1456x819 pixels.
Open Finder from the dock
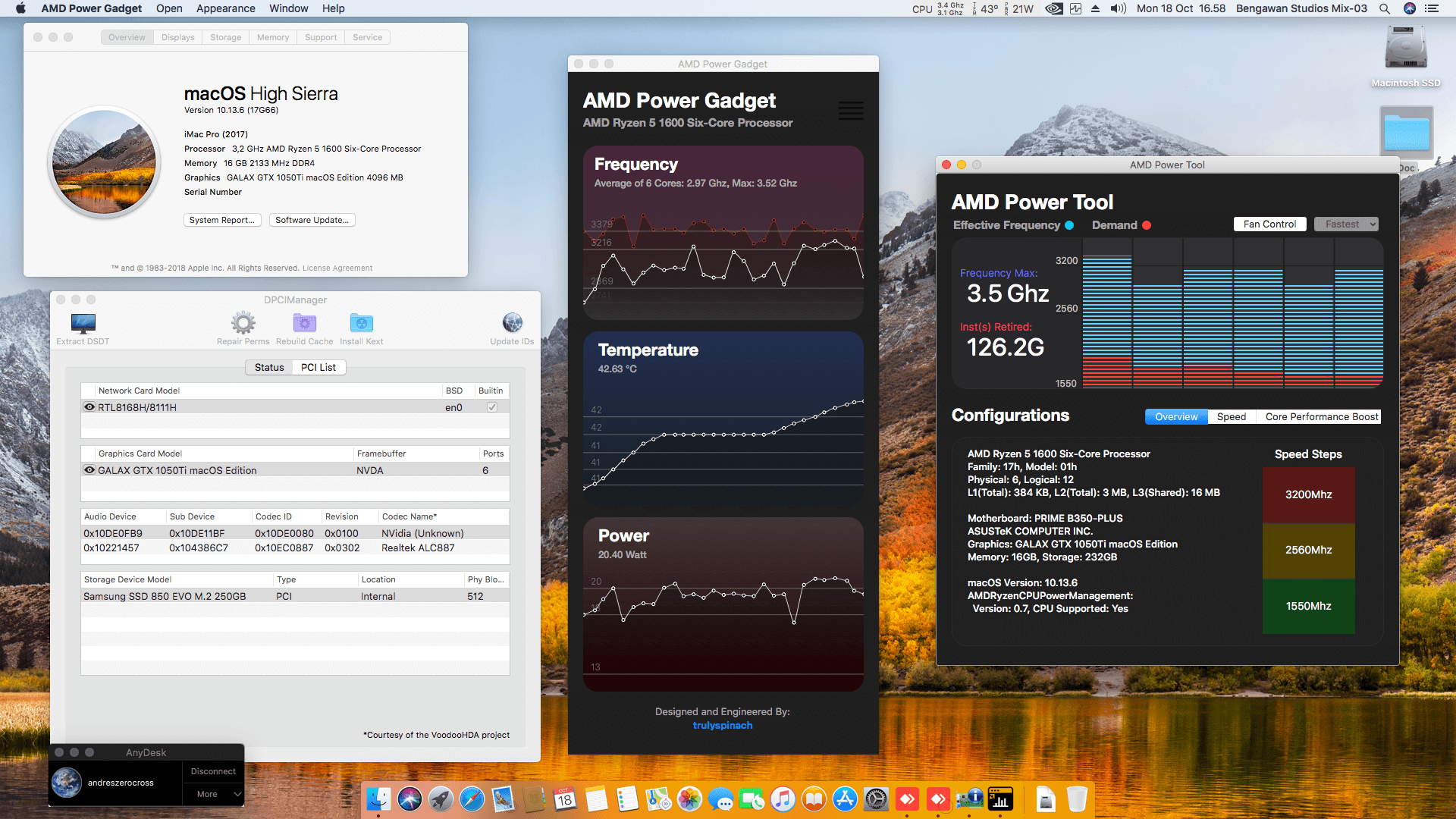[x=378, y=799]
